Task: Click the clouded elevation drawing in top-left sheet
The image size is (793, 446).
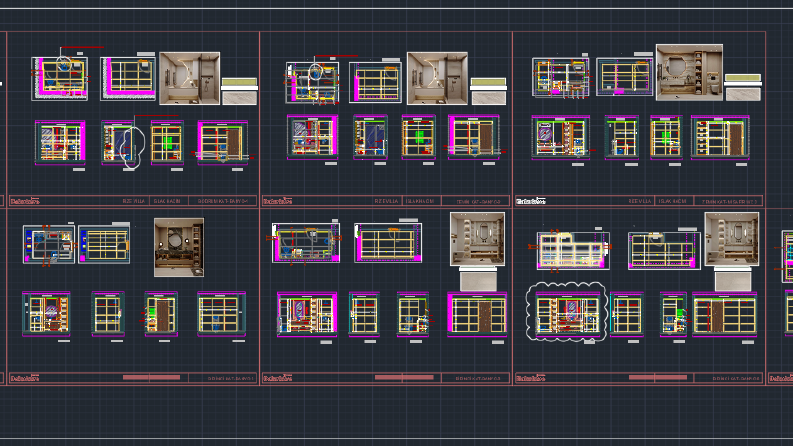Action: tap(124, 143)
